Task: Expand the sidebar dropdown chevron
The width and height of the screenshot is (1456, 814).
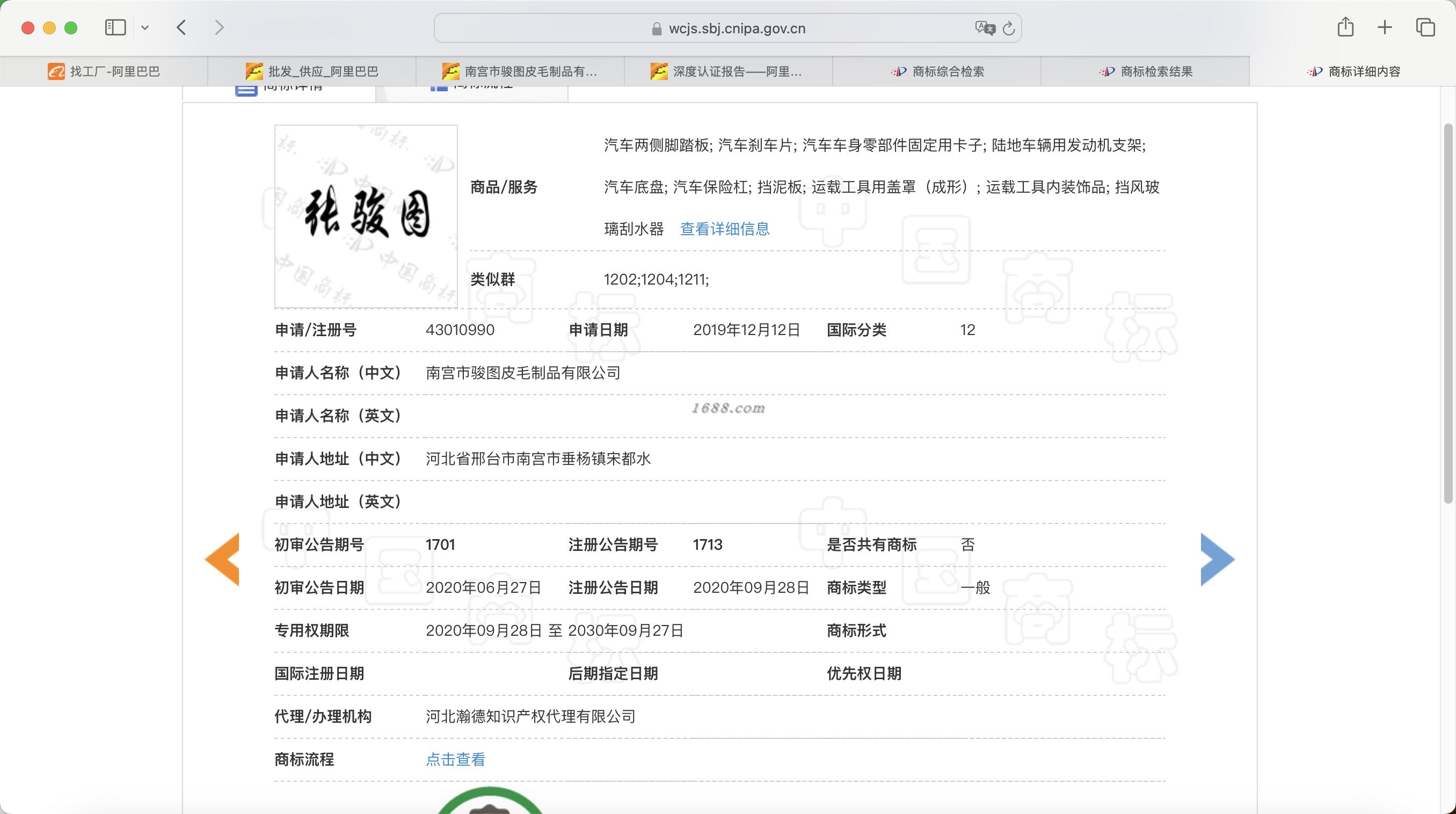Action: [x=145, y=27]
